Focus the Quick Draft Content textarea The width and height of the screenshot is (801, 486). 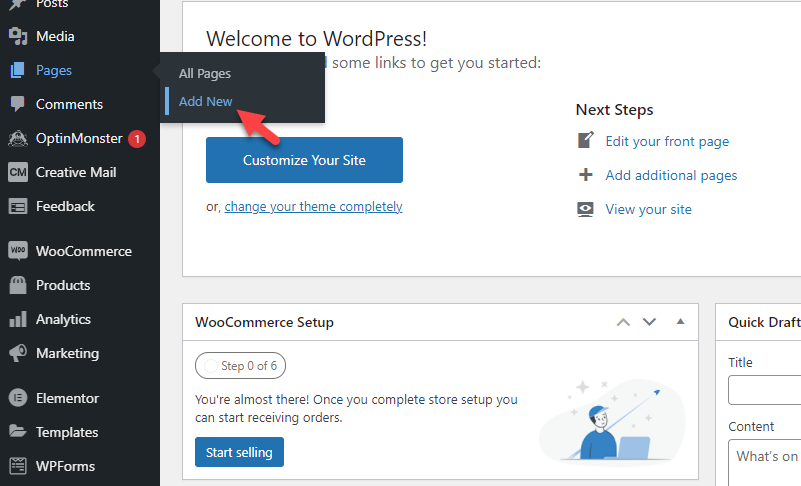(x=765, y=462)
